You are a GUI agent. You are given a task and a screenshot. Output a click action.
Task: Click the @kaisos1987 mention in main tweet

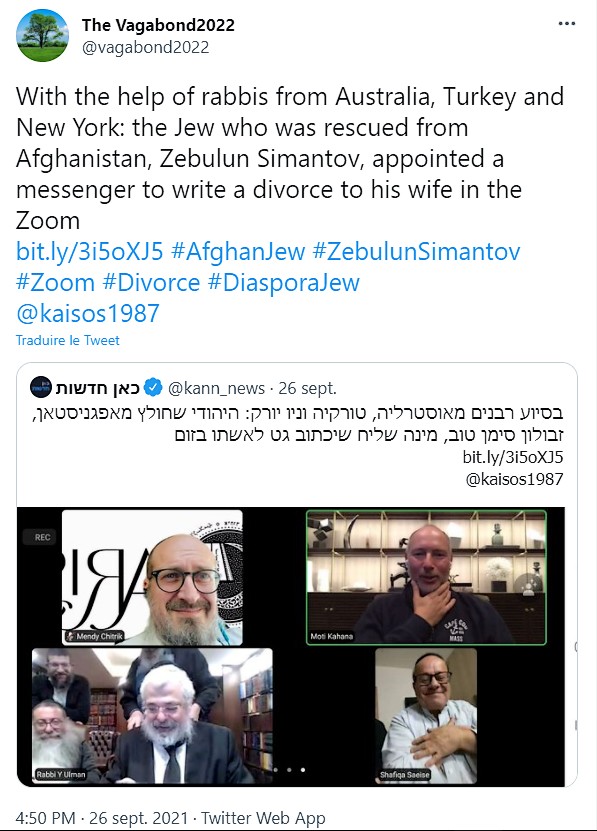(87, 313)
